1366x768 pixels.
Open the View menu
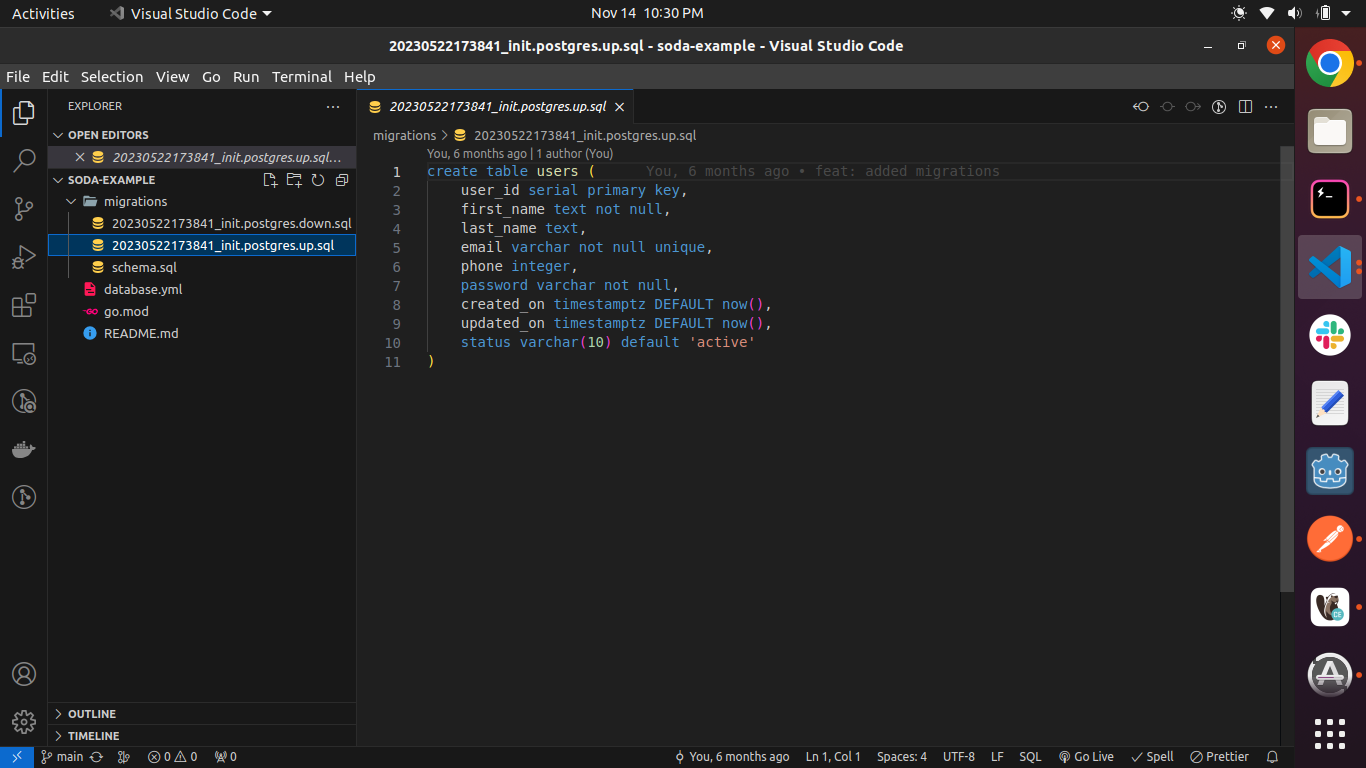coord(172,77)
